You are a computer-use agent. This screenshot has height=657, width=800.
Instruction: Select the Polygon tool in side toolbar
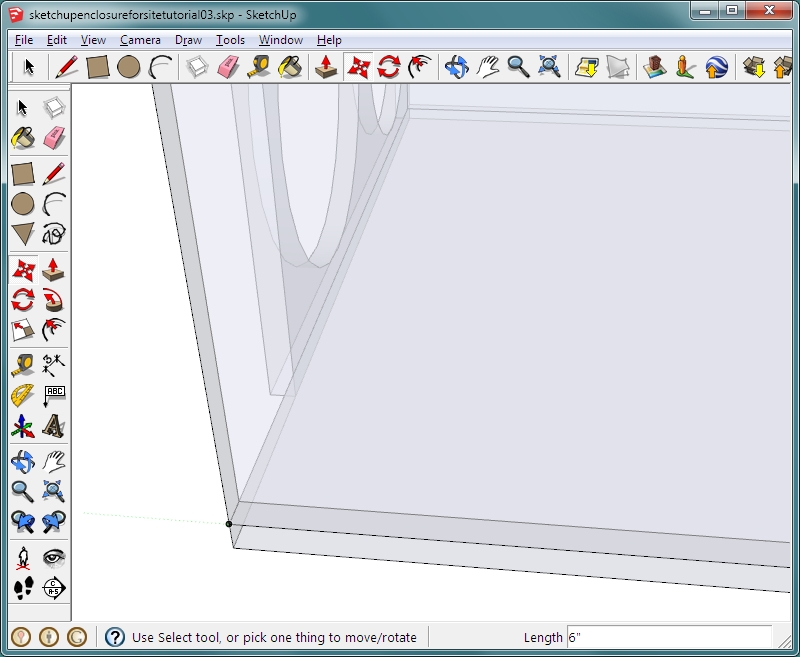(x=23, y=234)
